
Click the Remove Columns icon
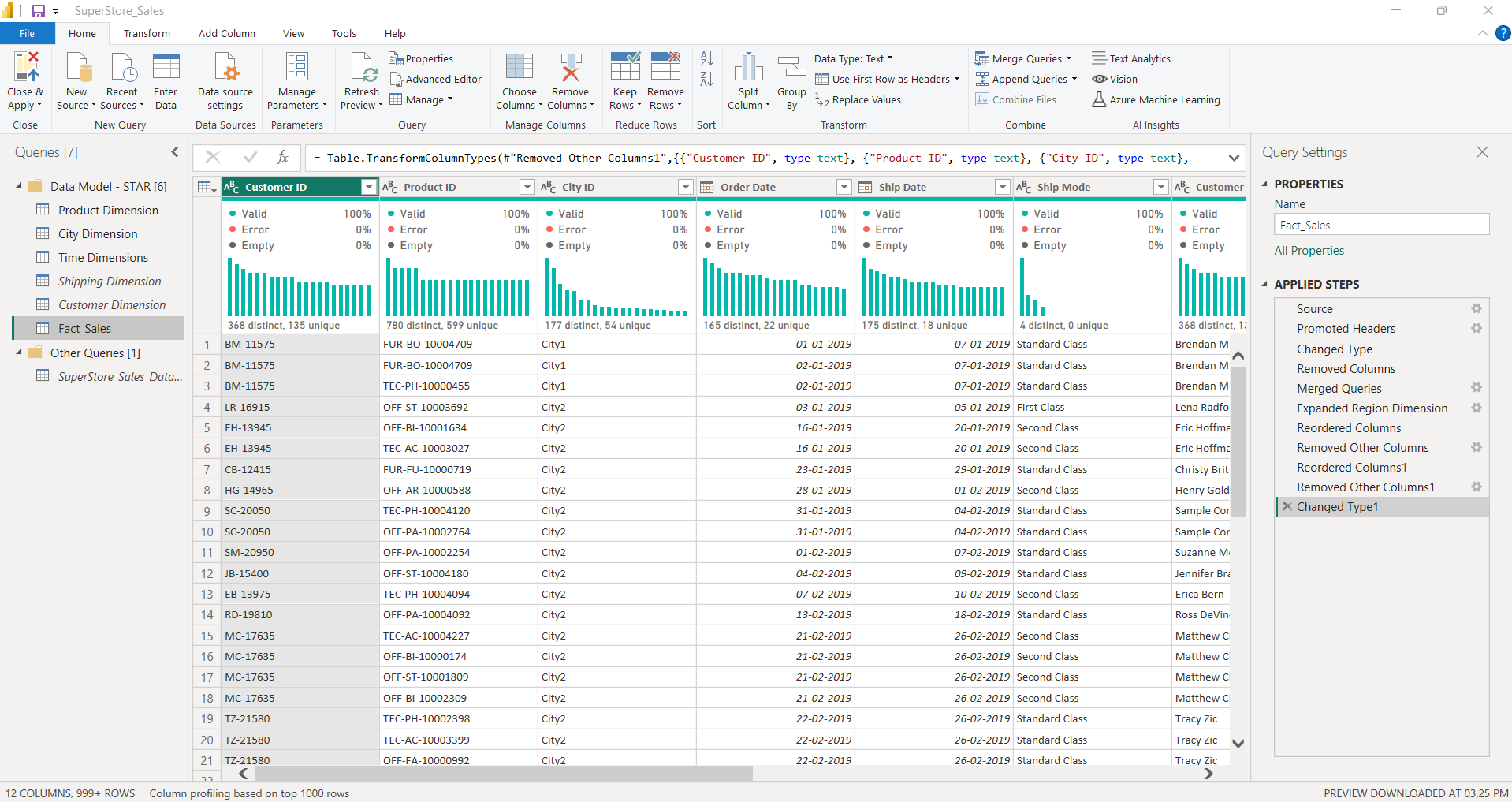point(571,67)
